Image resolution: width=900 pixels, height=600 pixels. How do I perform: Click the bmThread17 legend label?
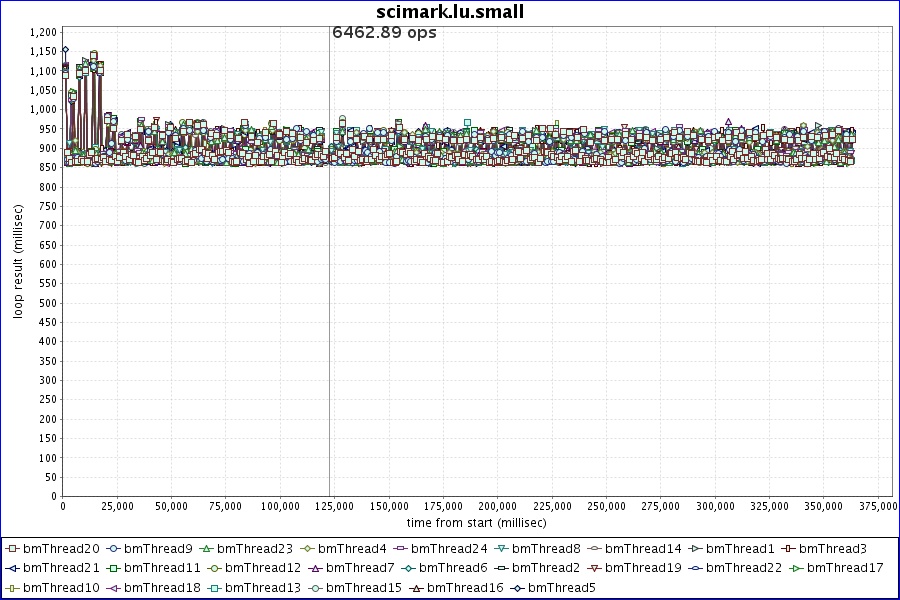(845, 568)
